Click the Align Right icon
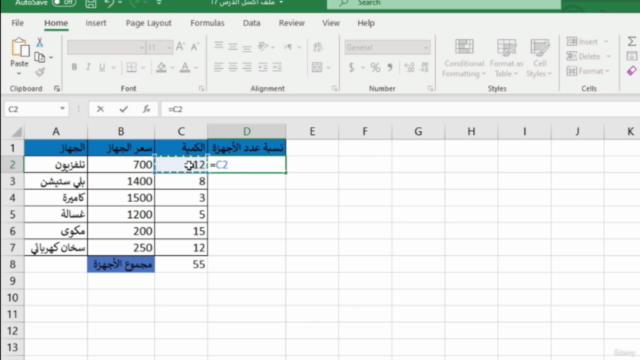 pyautogui.click(x=247, y=67)
